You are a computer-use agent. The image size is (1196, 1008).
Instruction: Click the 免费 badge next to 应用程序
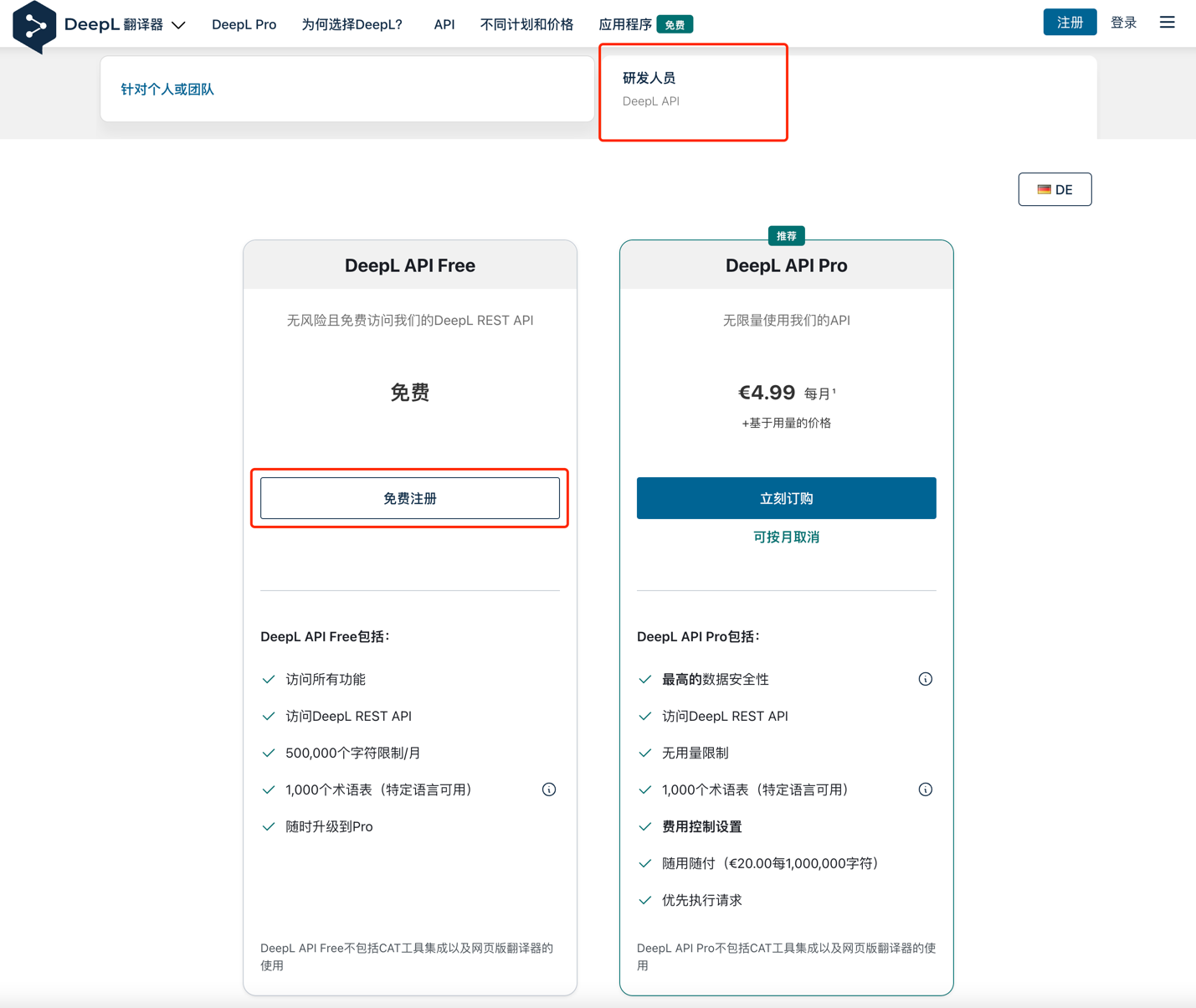pyautogui.click(x=675, y=24)
